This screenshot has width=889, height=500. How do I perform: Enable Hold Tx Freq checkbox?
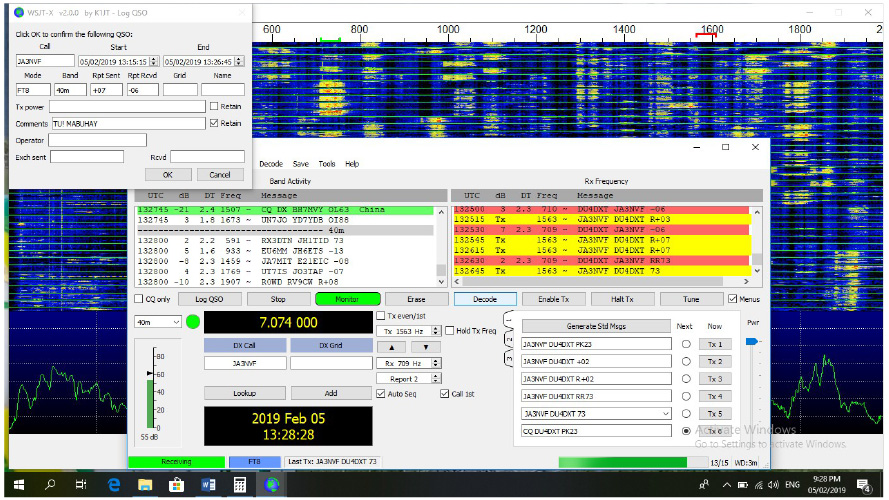[x=450, y=330]
